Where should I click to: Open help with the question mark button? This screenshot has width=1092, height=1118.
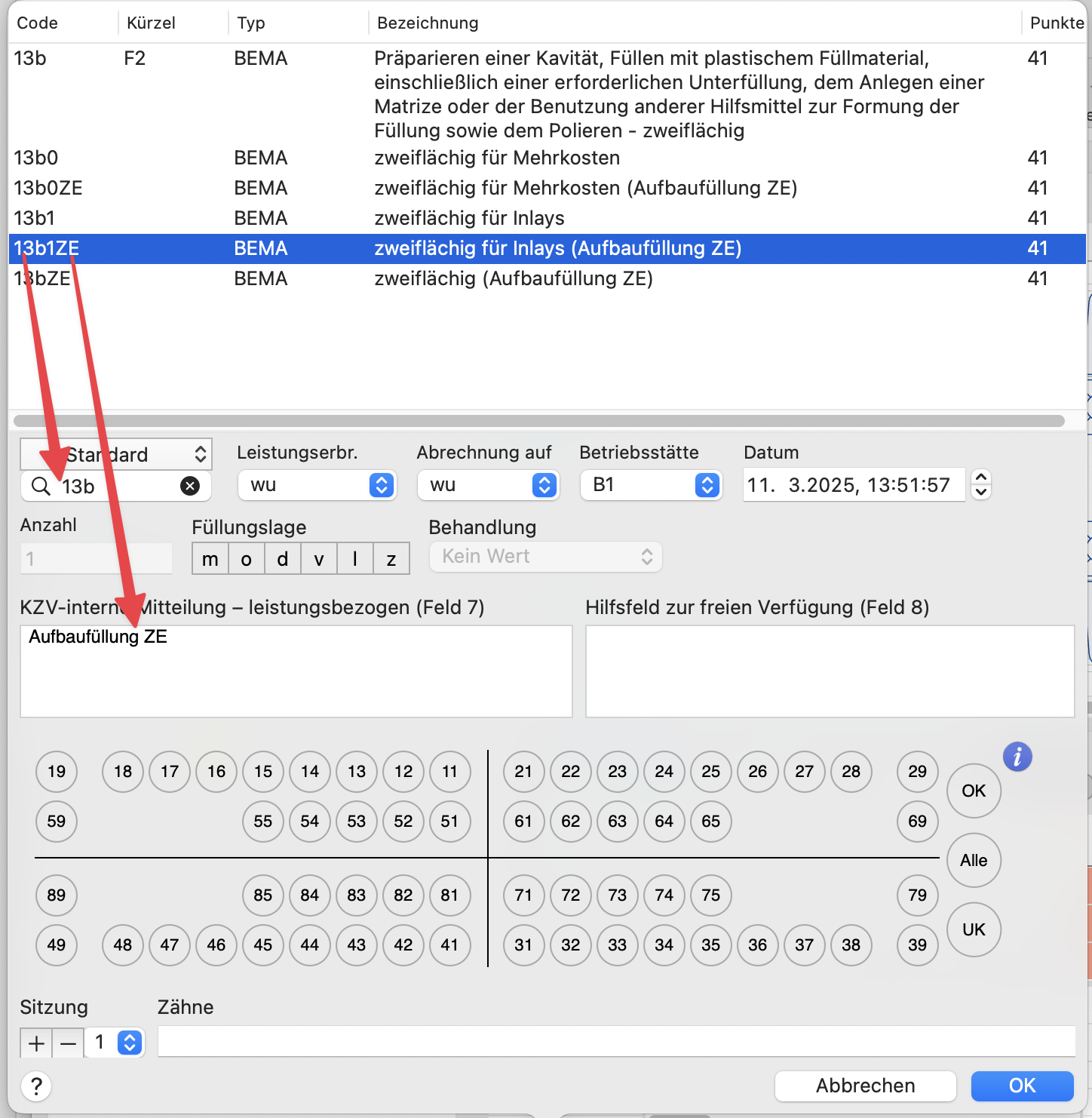click(36, 1086)
